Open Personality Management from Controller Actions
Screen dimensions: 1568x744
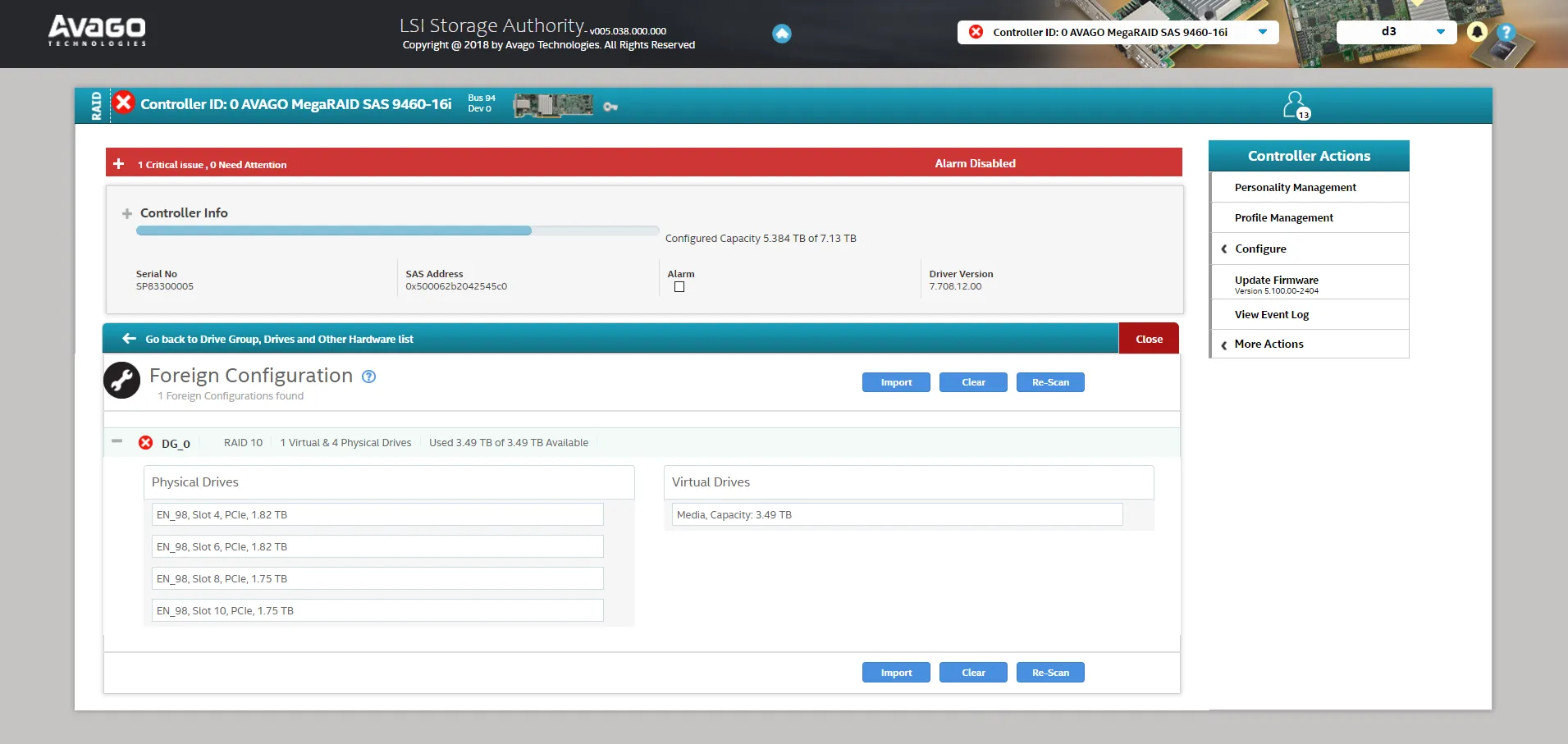pyautogui.click(x=1295, y=187)
